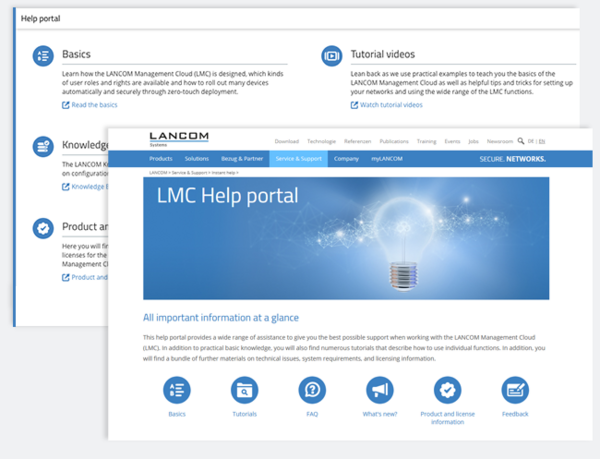Open the Technologie top link
The image size is (600, 459).
click(321, 141)
